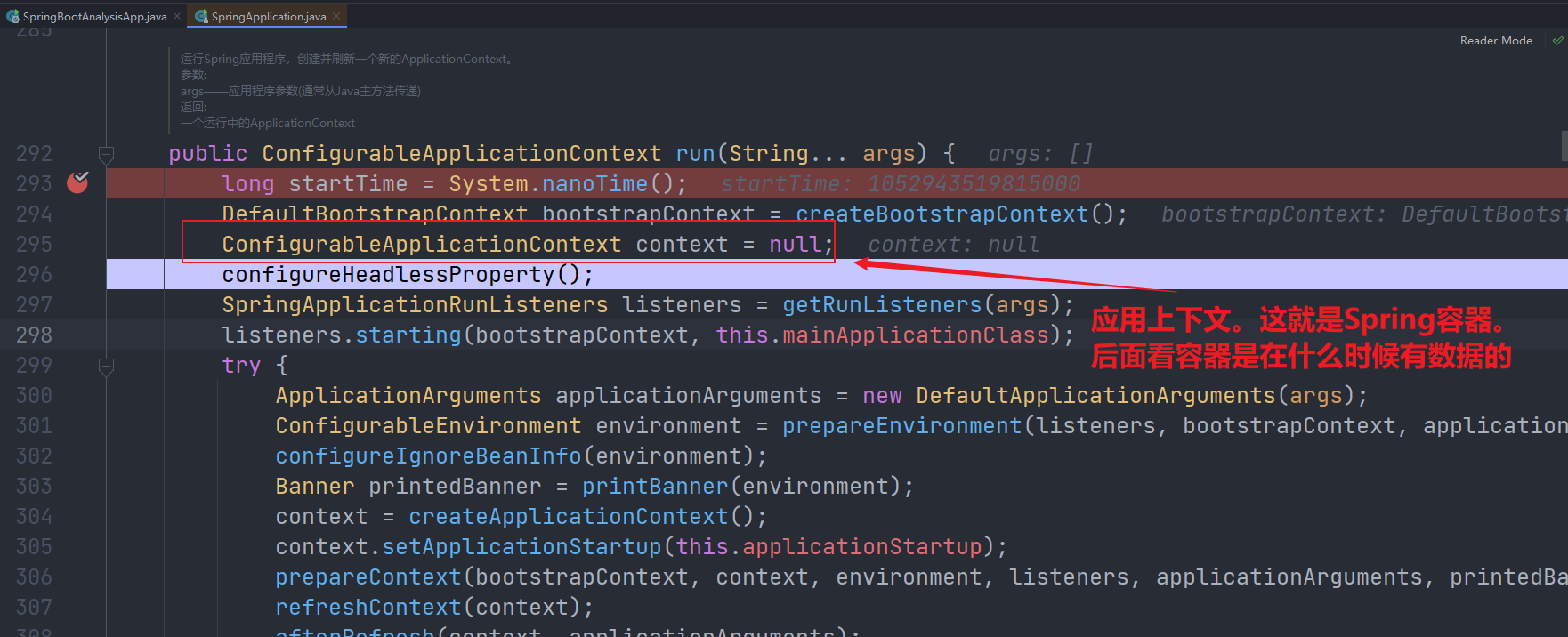Image resolution: width=1568 pixels, height=637 pixels.
Task: Click the SpringBootAnalysisApp.java file icon
Action: pyautogui.click(x=13, y=16)
